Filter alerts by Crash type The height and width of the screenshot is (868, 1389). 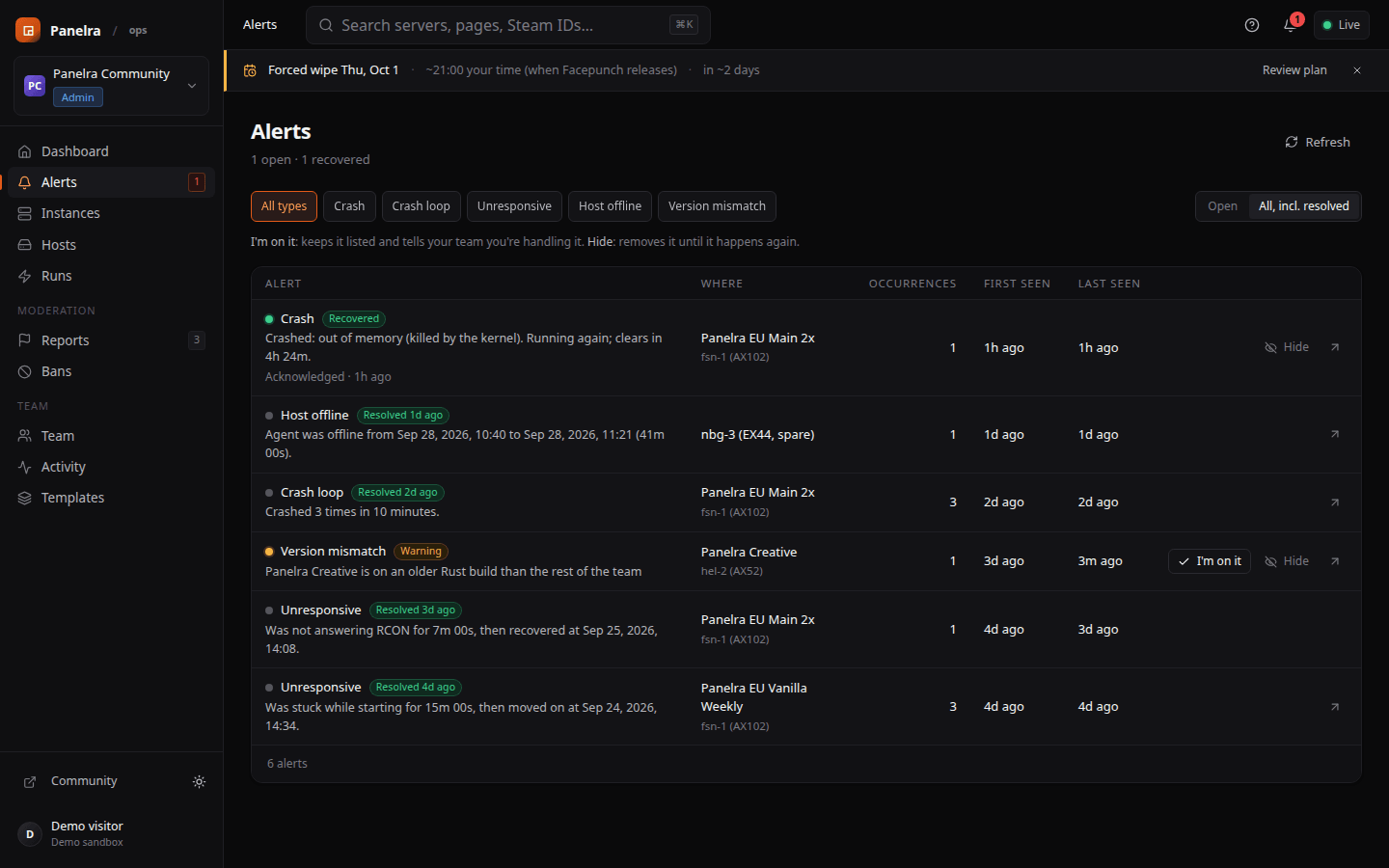click(x=349, y=206)
